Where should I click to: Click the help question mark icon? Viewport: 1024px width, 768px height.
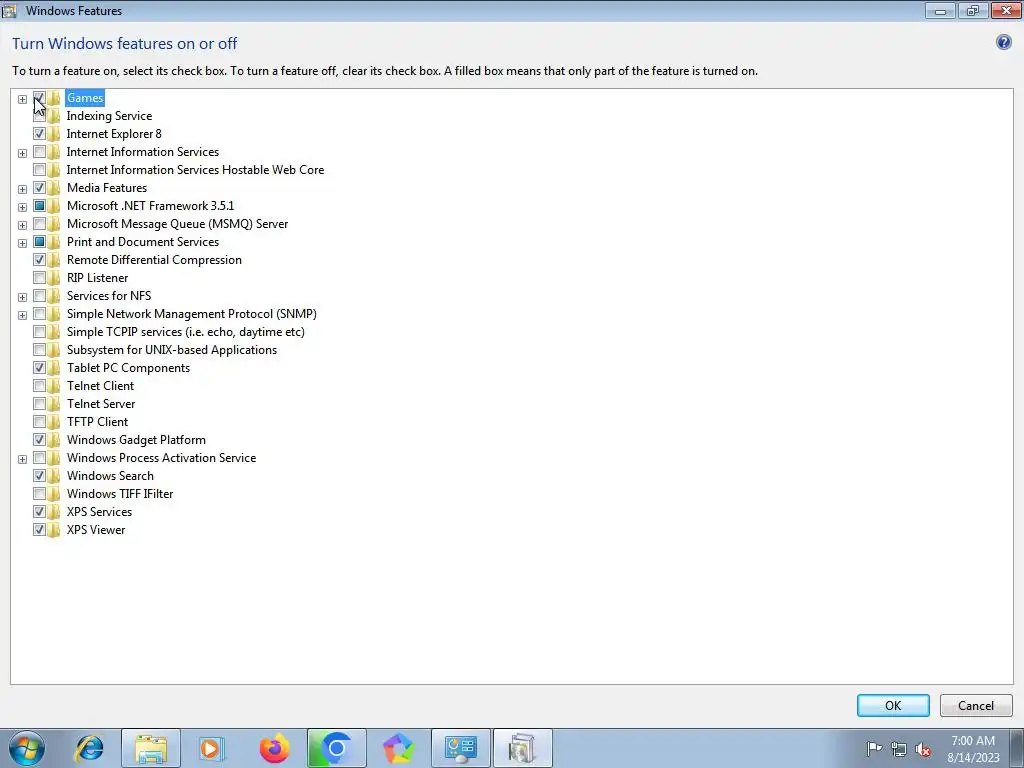1003,42
